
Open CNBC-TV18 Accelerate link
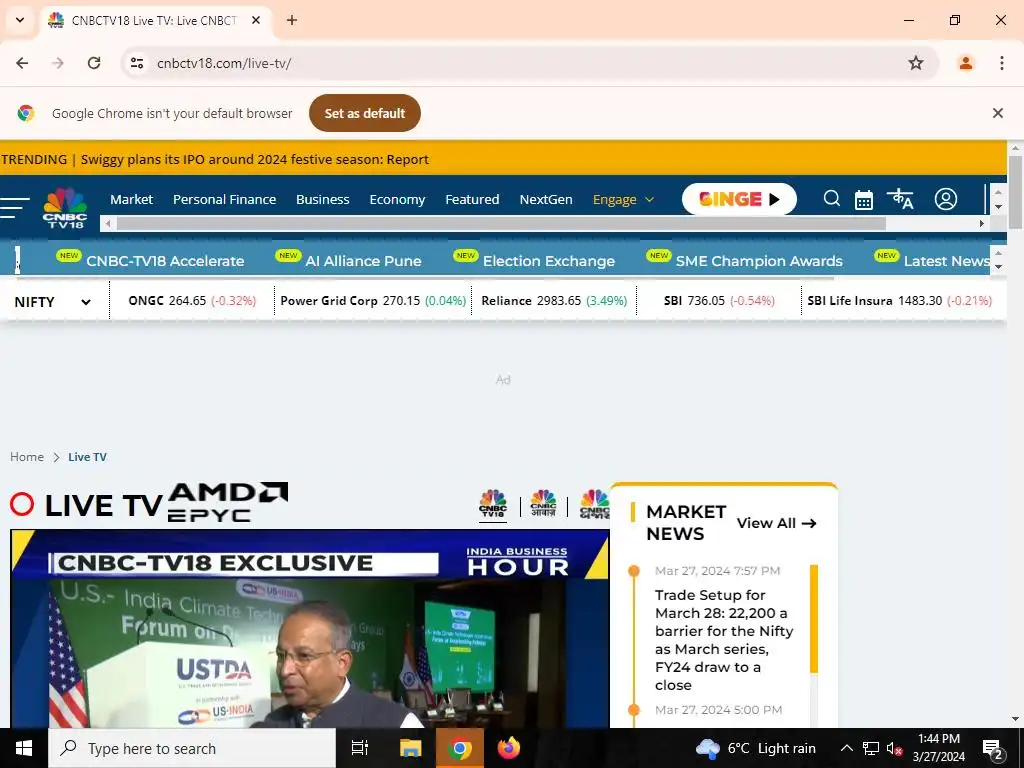(165, 261)
